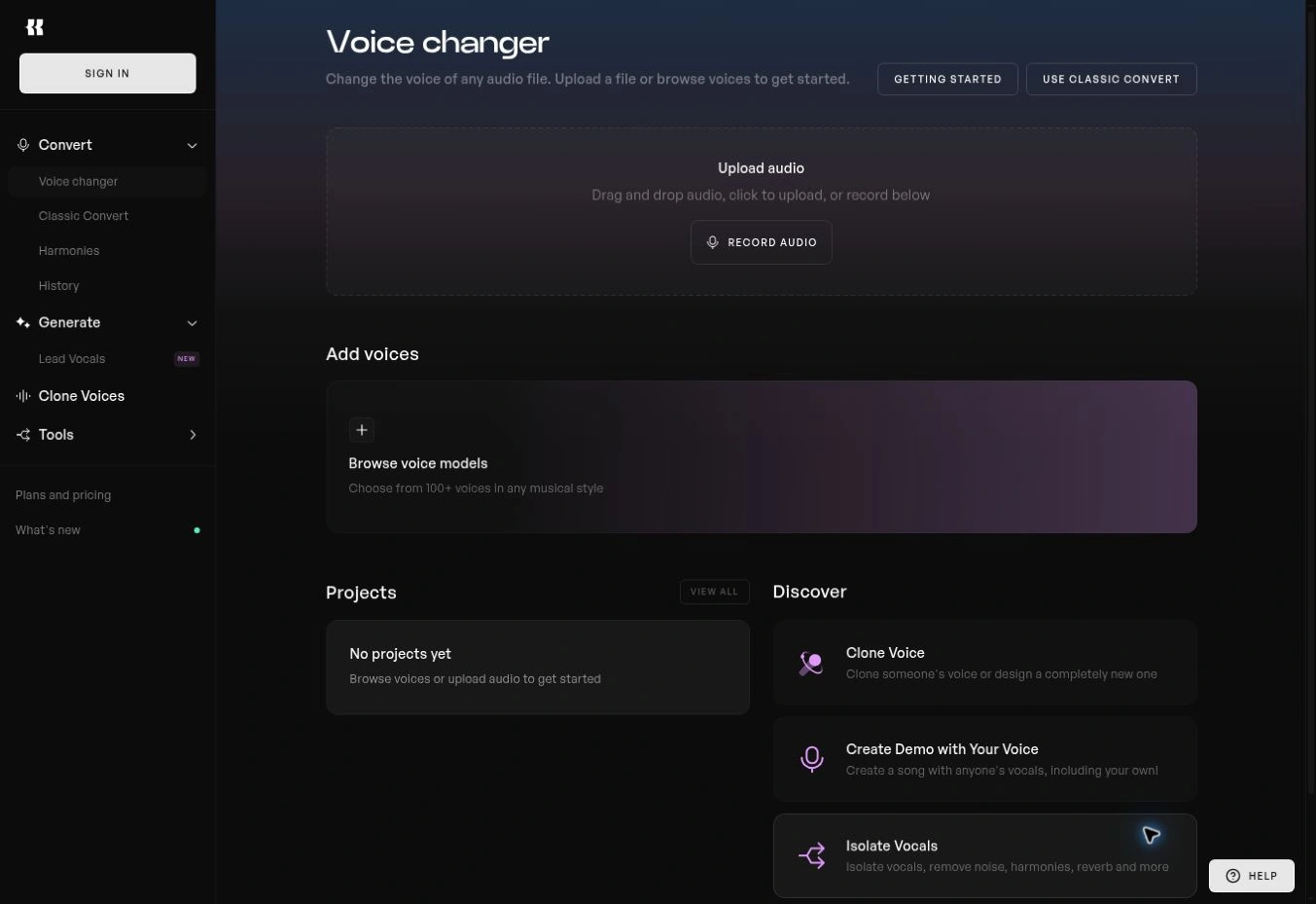1316x904 pixels.
Task: Click the Upload audio drop zone
Action: (761, 211)
